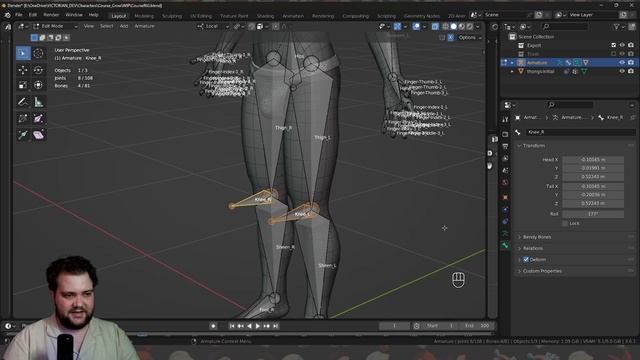
Task: Toggle viewport gizmos
Action: [x=397, y=26]
